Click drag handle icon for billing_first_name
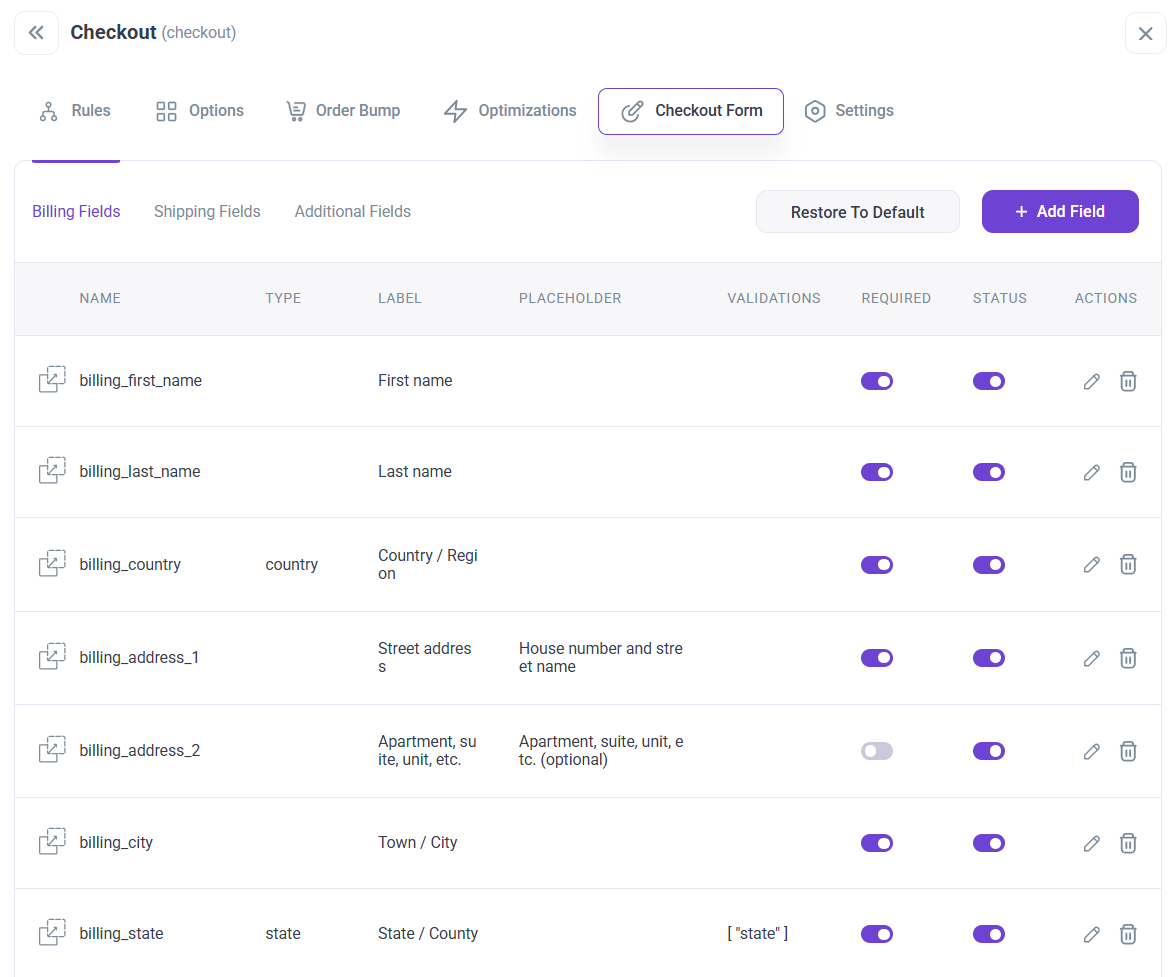Image resolution: width=1176 pixels, height=977 pixels. coord(52,379)
